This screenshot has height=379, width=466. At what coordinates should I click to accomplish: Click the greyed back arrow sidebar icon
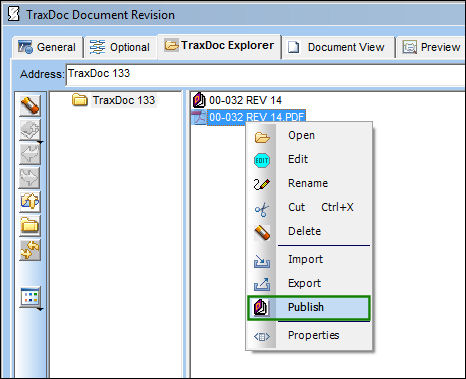click(x=30, y=154)
